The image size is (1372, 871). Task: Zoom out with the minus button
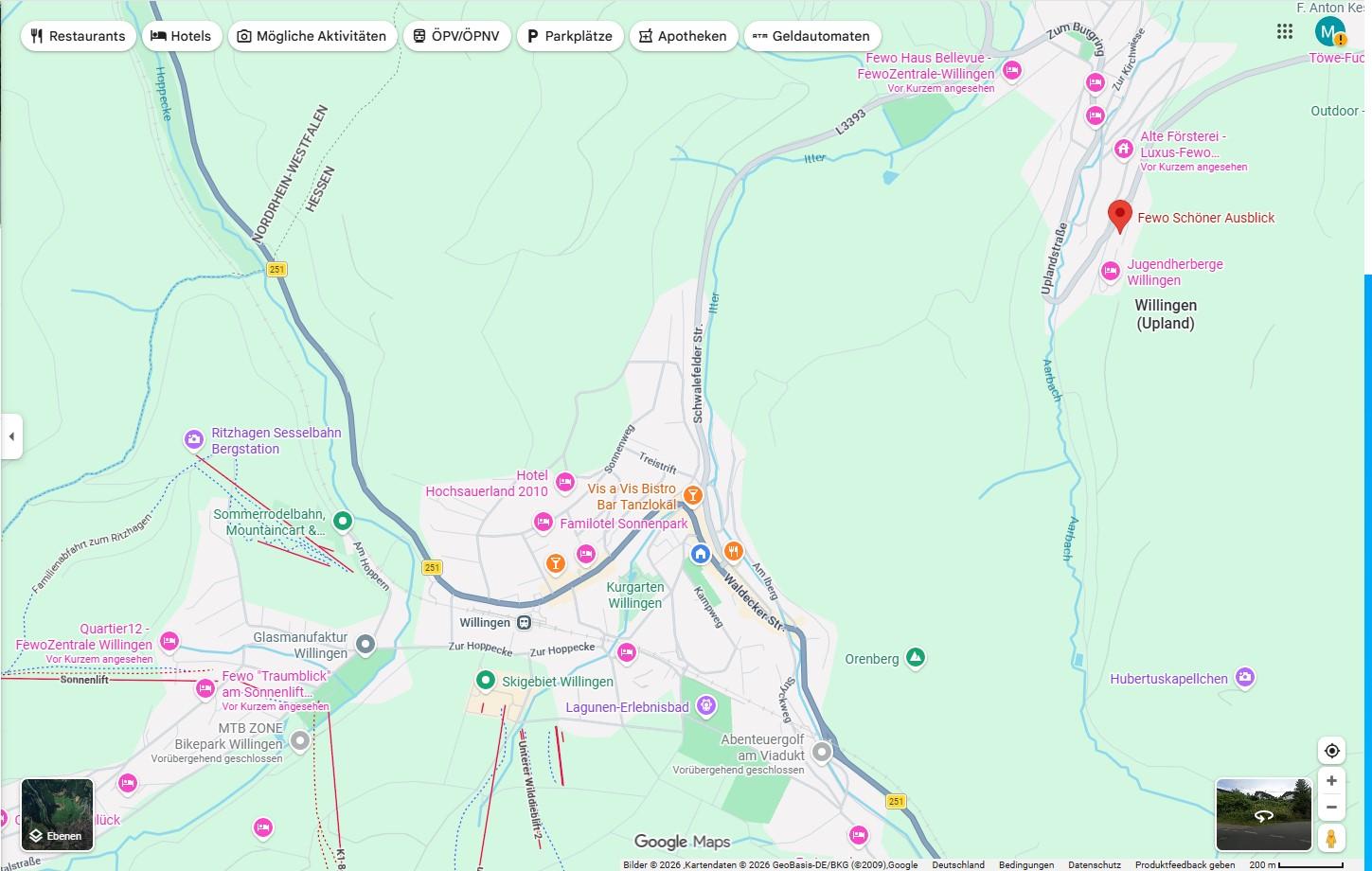click(x=1331, y=808)
